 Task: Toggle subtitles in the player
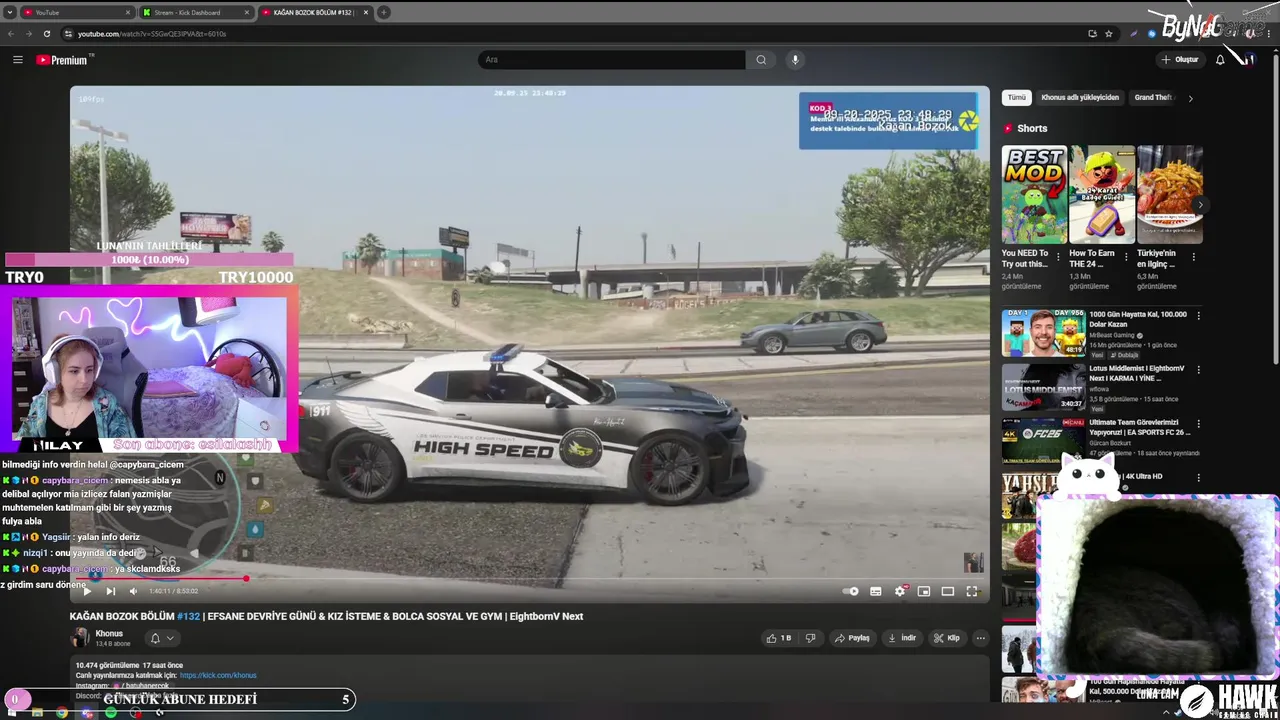(876, 591)
